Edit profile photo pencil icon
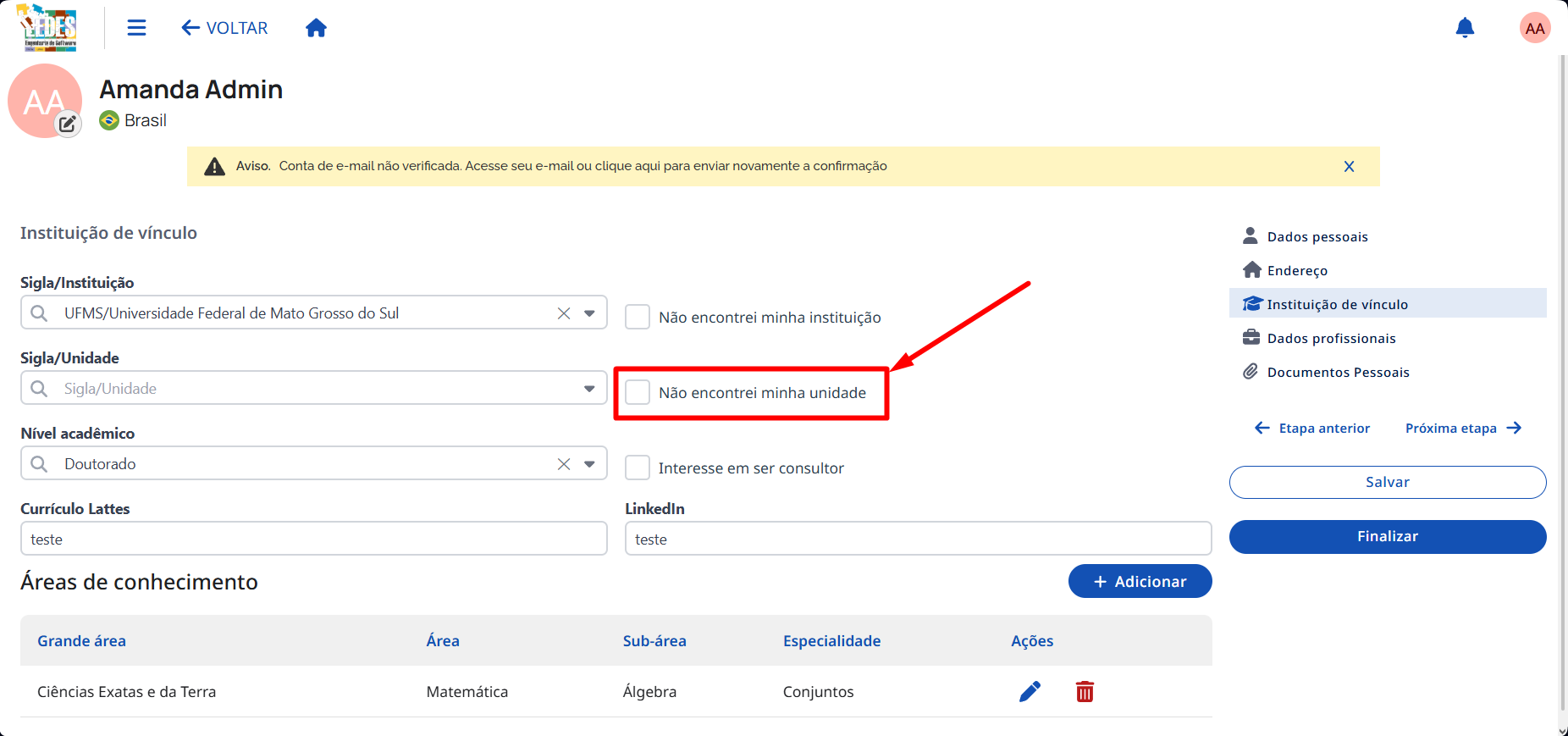 68,124
